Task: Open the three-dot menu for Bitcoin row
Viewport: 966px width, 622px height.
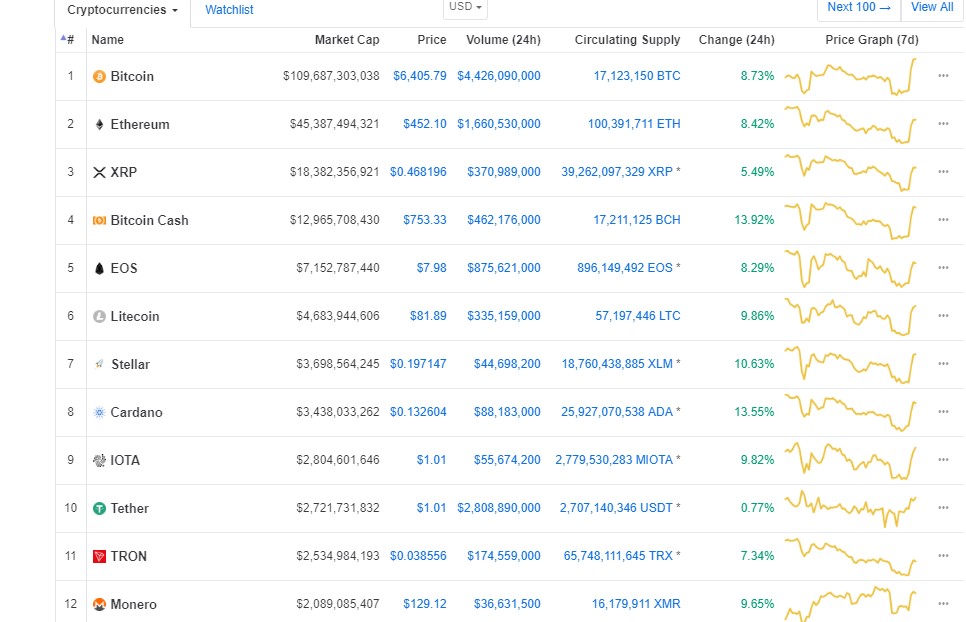Action: point(943,76)
